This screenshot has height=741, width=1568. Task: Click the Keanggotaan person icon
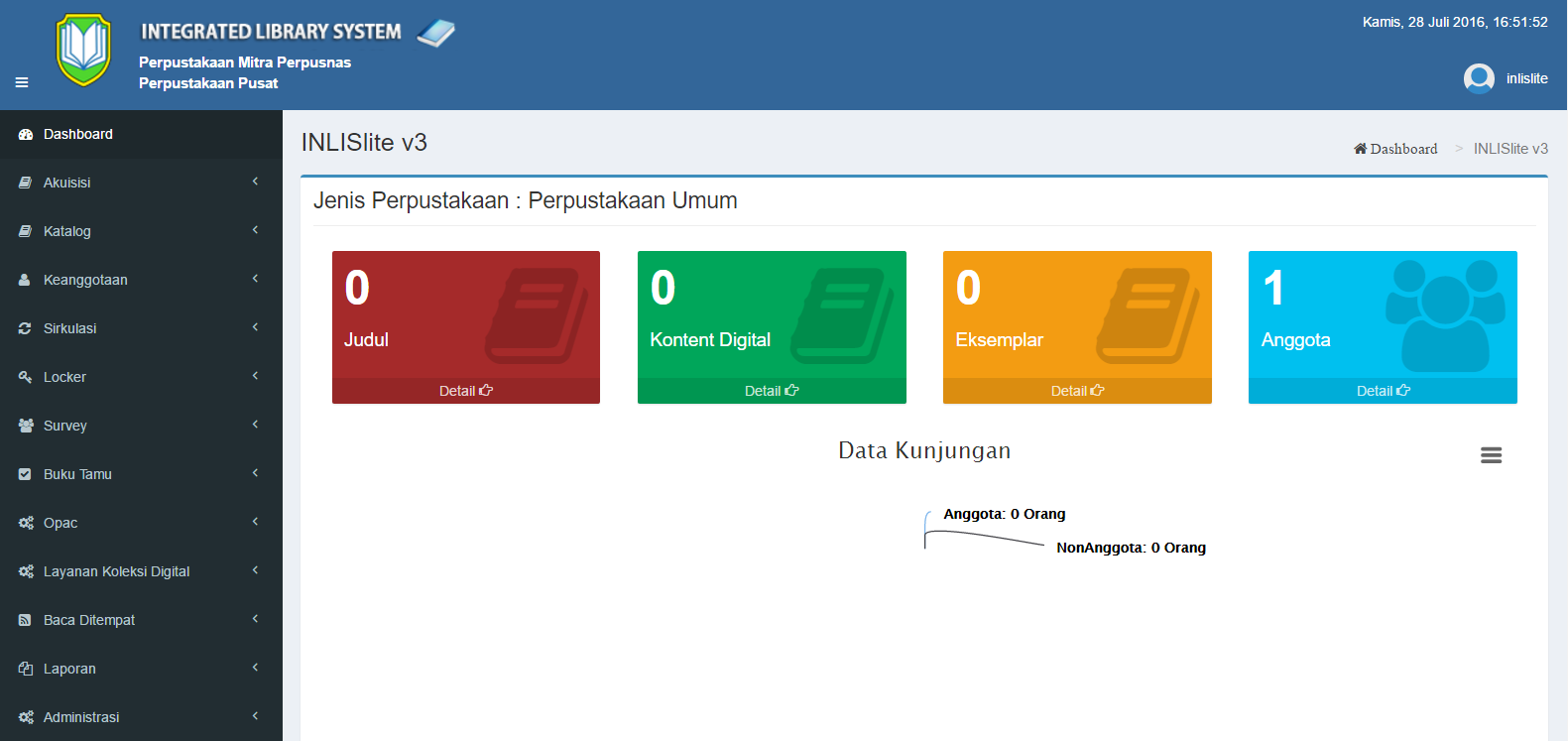(25, 280)
